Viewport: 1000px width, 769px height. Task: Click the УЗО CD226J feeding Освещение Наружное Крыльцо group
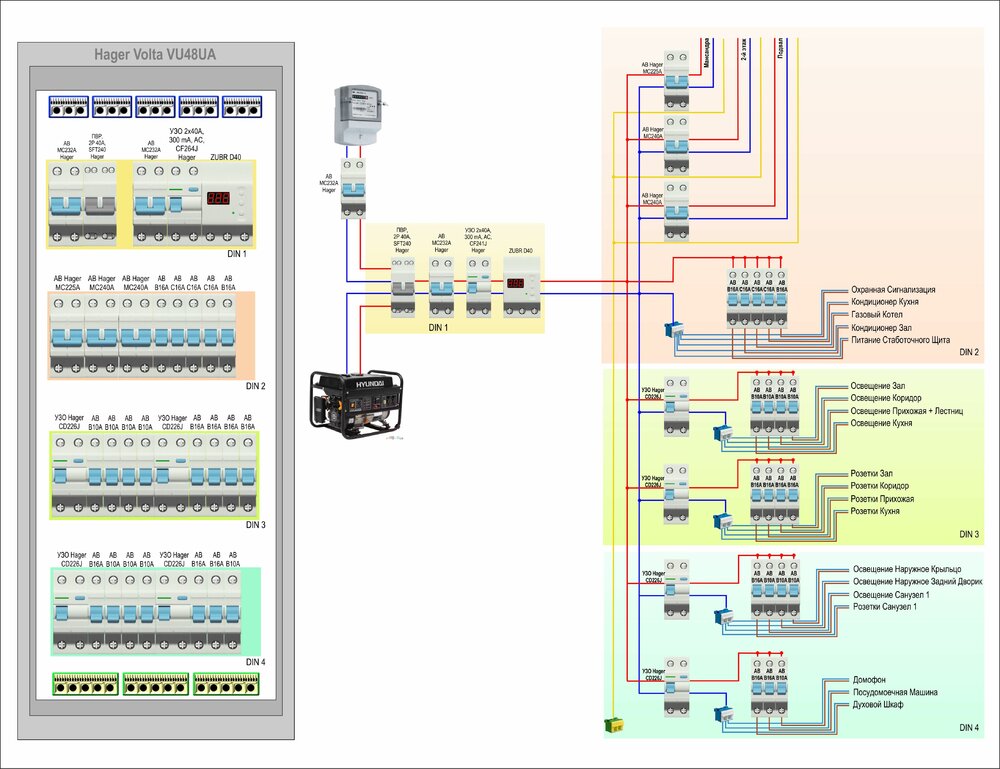[x=676, y=589]
